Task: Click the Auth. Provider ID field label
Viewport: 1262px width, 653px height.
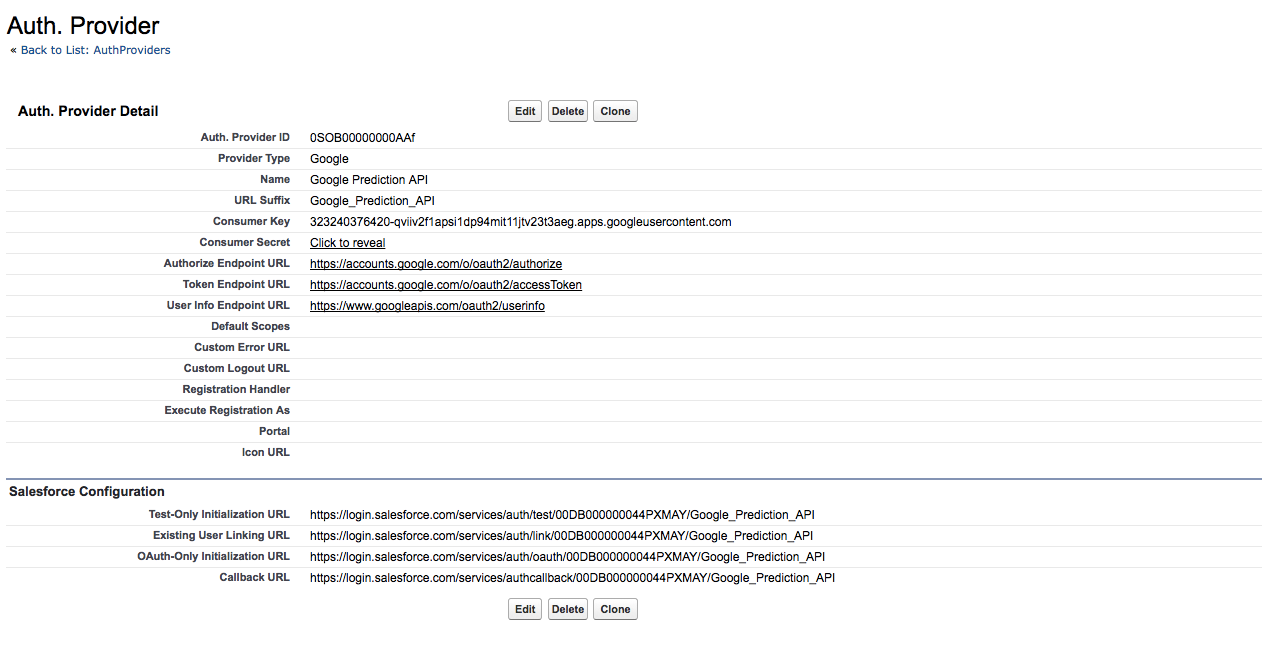Action: (x=245, y=138)
